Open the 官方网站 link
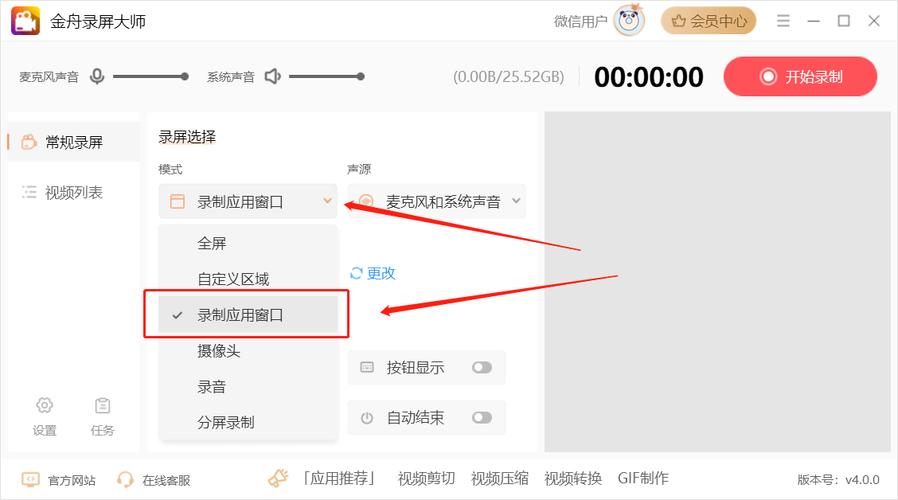 pos(72,480)
